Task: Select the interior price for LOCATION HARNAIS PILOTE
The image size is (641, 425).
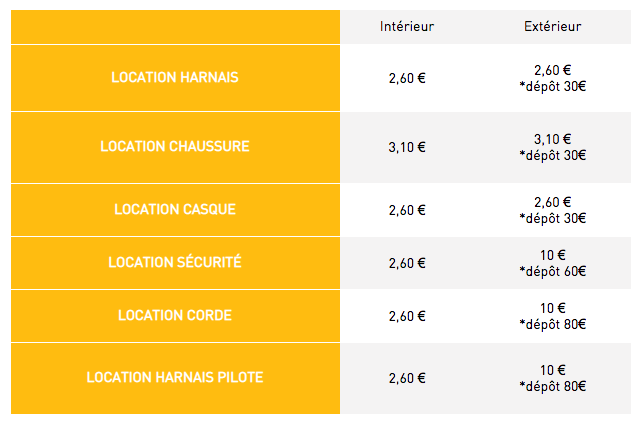Action: click(x=407, y=378)
